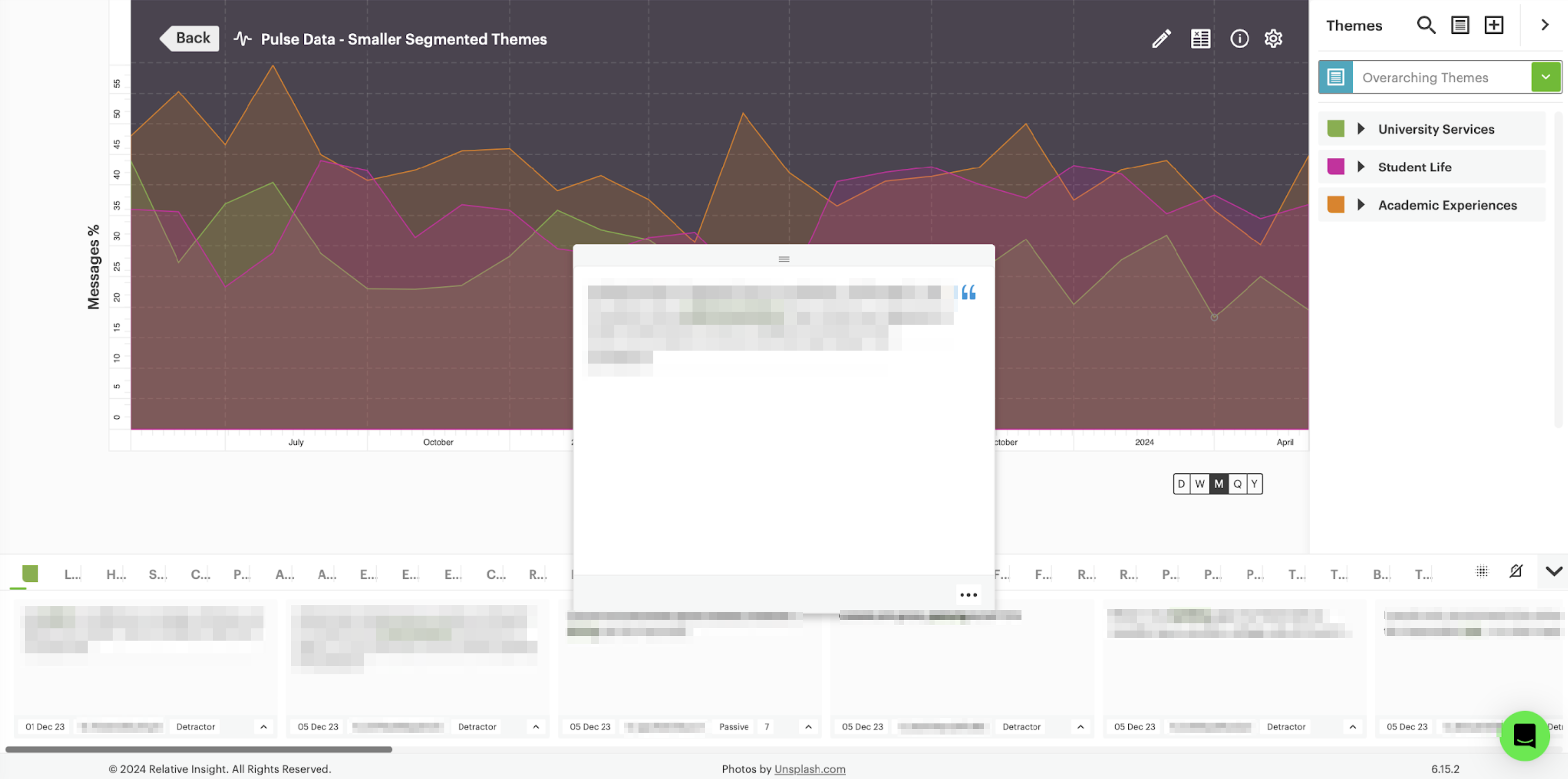
Task: Click the Passive tag on the third card
Action: [x=733, y=727]
